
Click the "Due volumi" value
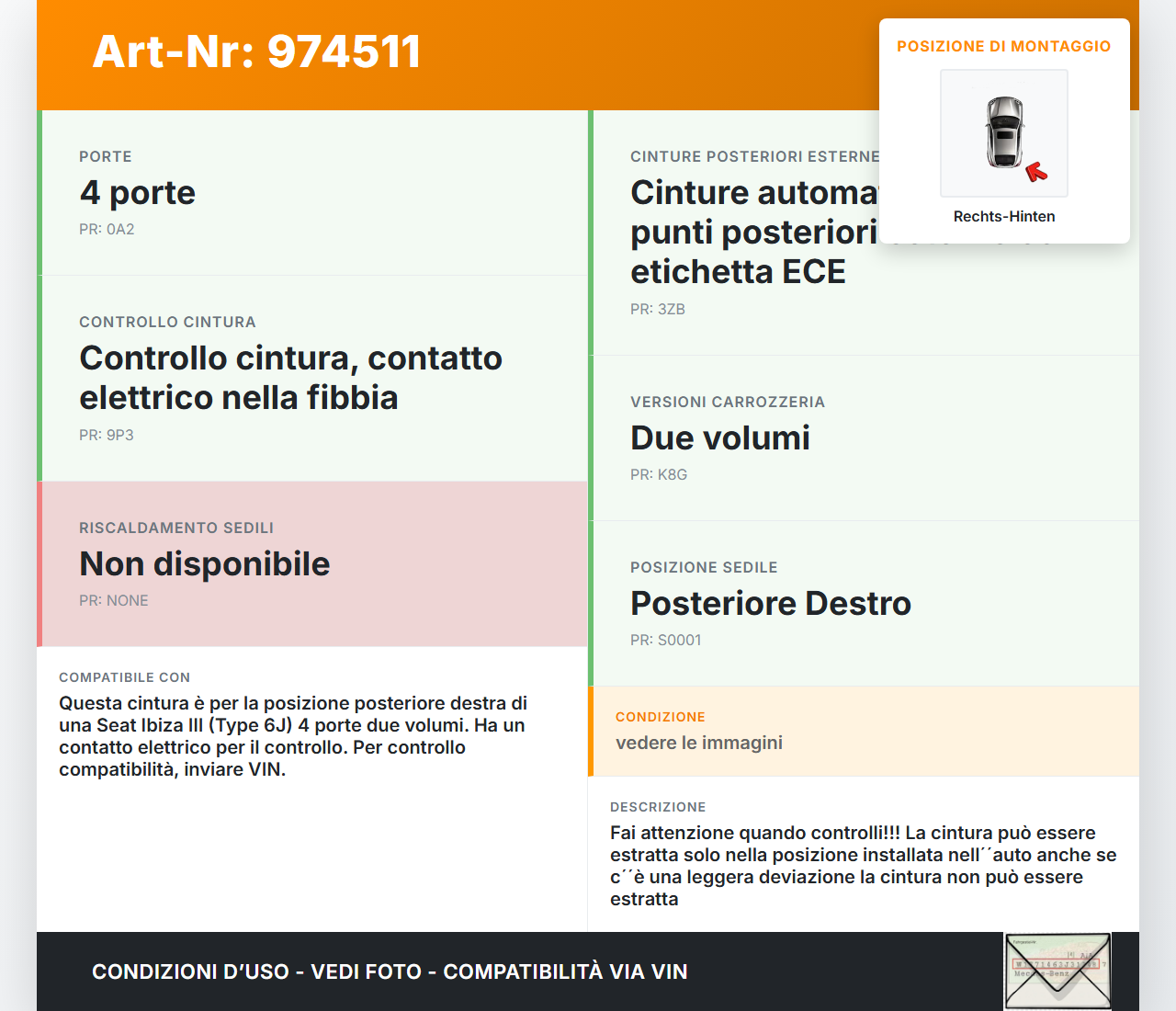(x=720, y=437)
